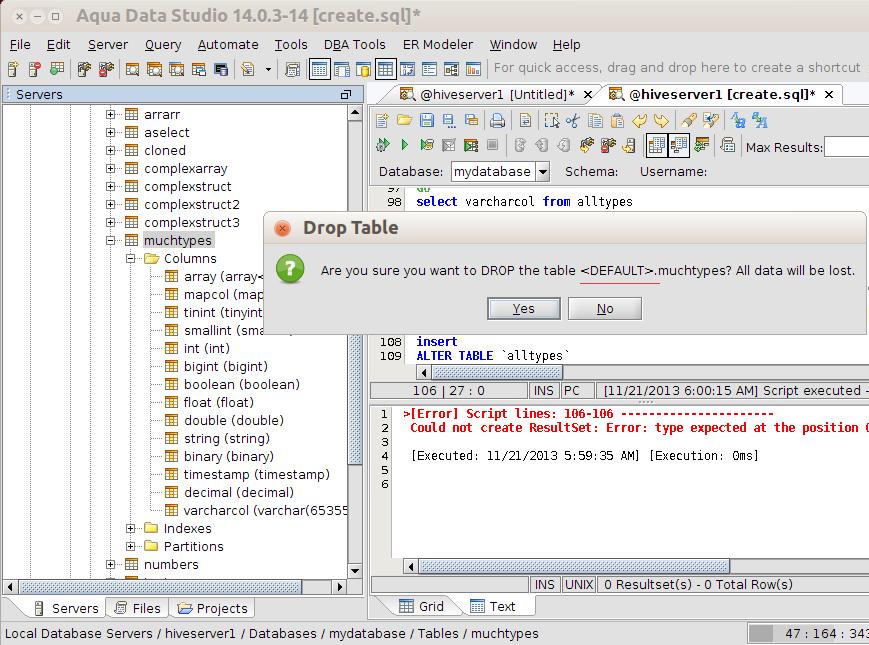Toggle the window layout view button after first table view
This screenshot has height=645, width=869.
342,69
